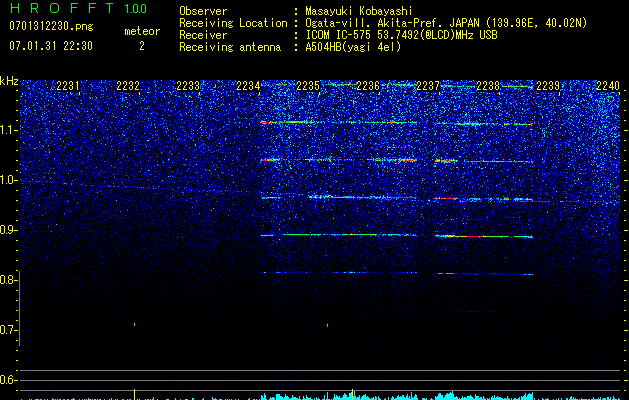Screen dimensions: 629x400
Task: Select the file name 0701312230.png
Action: [51, 27]
